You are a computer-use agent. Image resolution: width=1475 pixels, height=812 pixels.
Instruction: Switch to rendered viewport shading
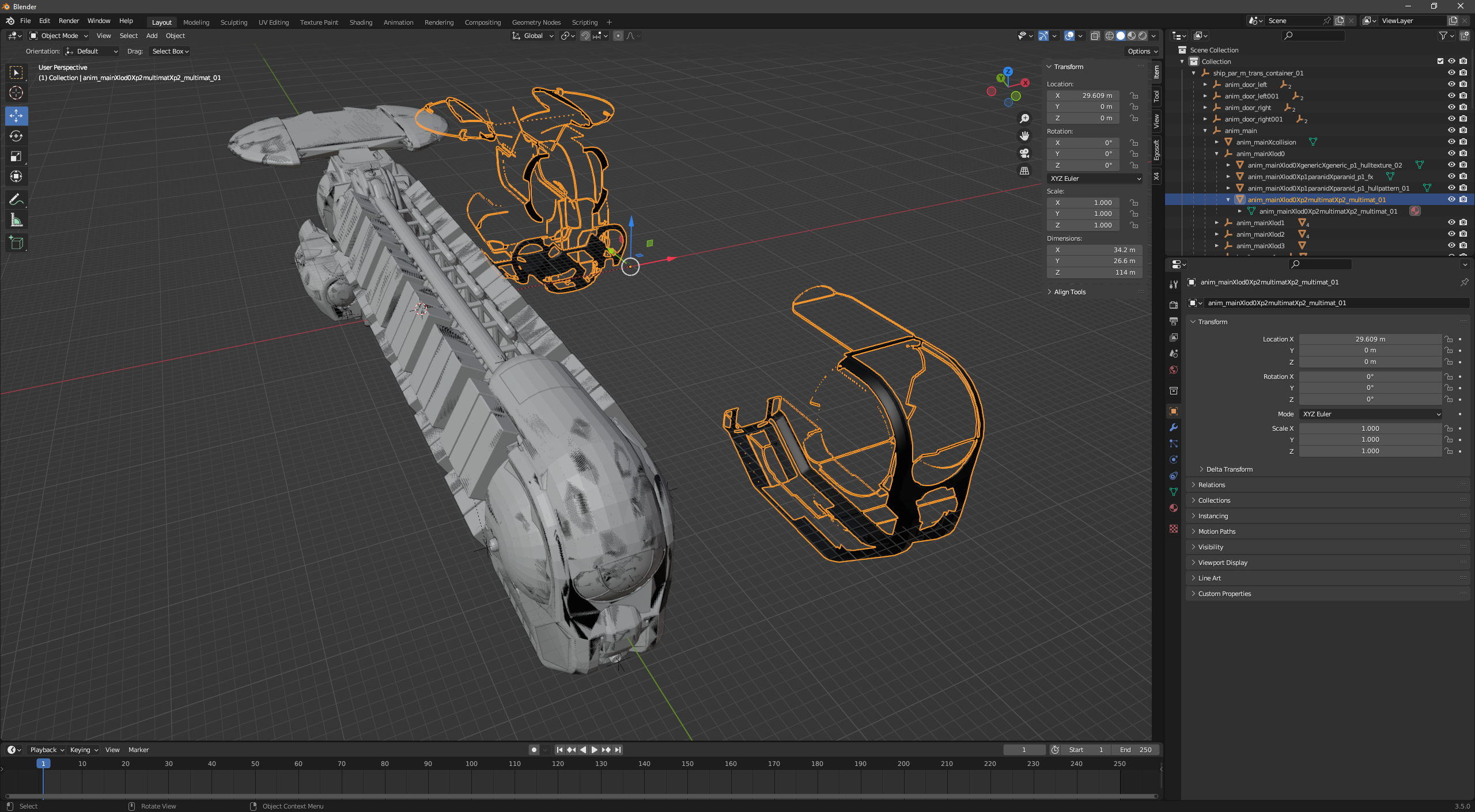(x=1143, y=36)
